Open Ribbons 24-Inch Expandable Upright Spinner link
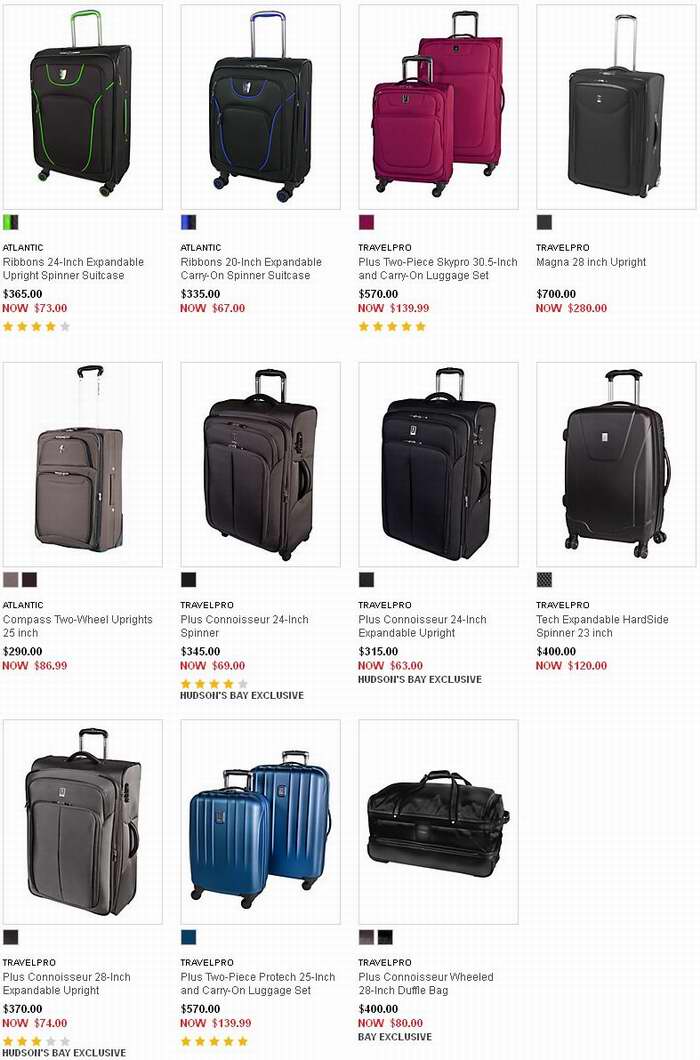700x1060 pixels. (x=73, y=269)
